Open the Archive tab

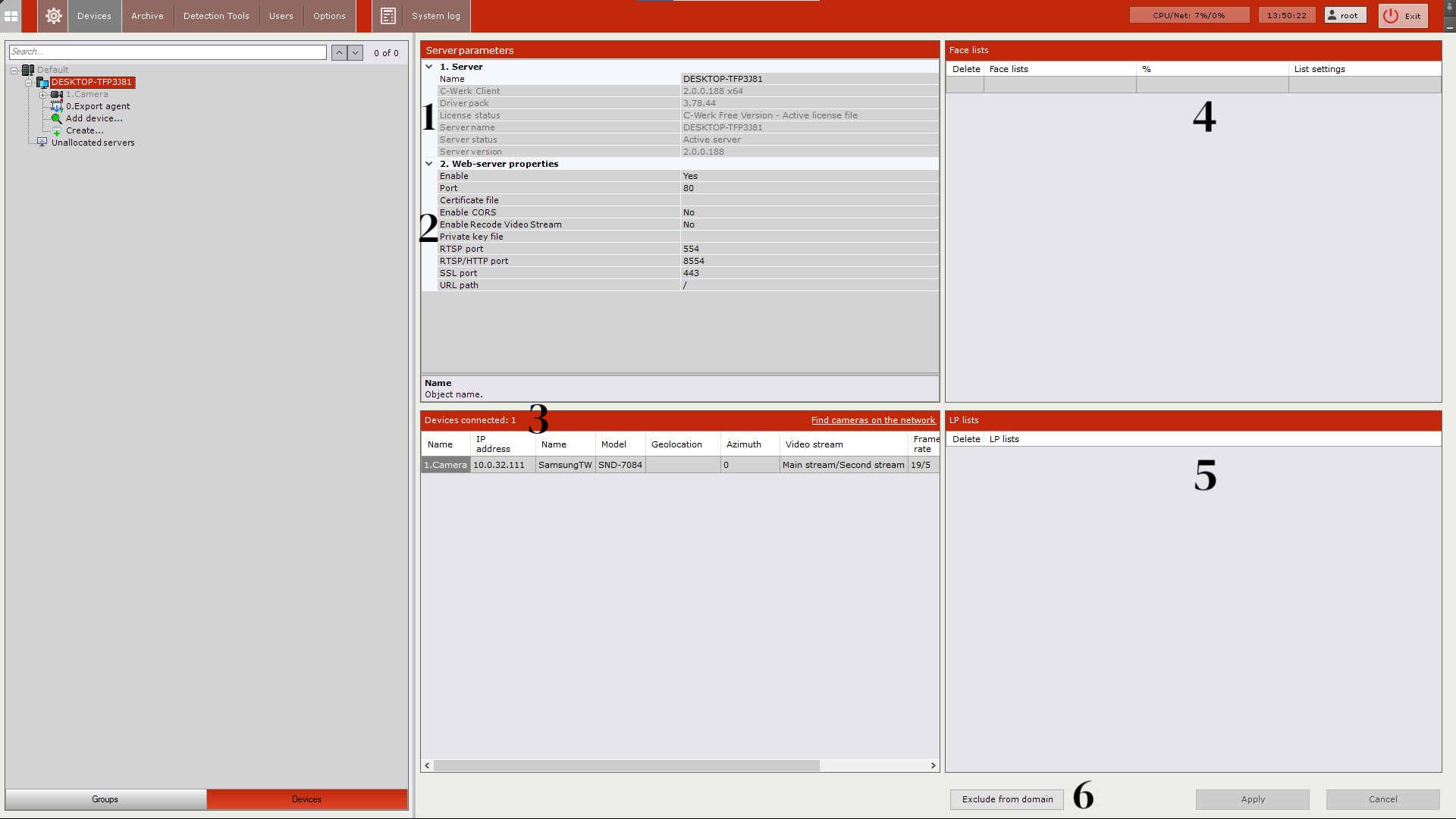tap(147, 16)
